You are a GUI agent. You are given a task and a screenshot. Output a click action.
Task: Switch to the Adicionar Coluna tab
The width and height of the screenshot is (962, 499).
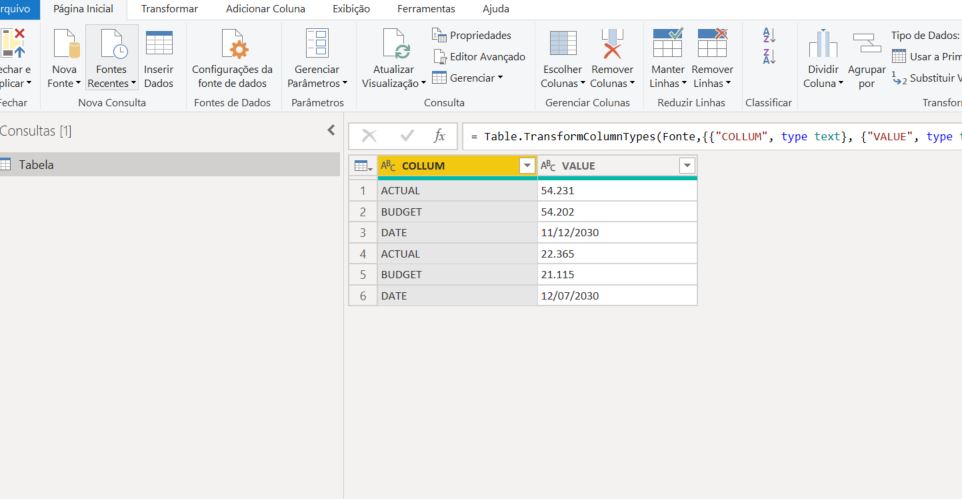click(266, 9)
